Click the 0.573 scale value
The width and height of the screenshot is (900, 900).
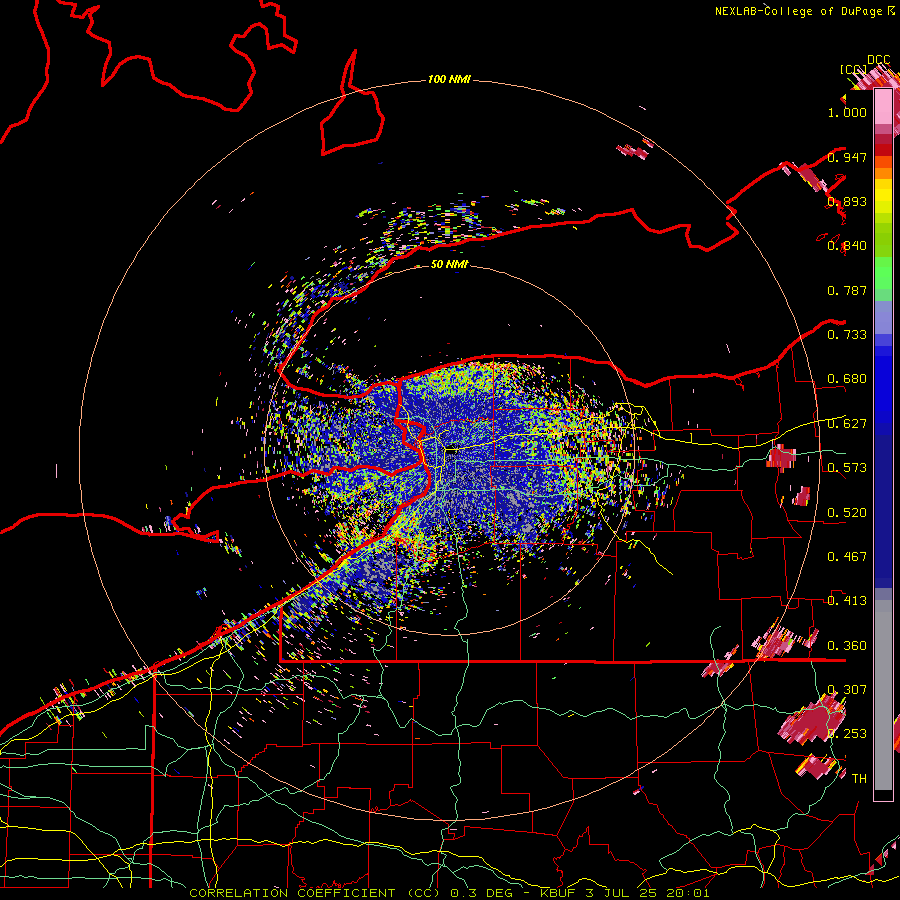pyautogui.click(x=847, y=468)
